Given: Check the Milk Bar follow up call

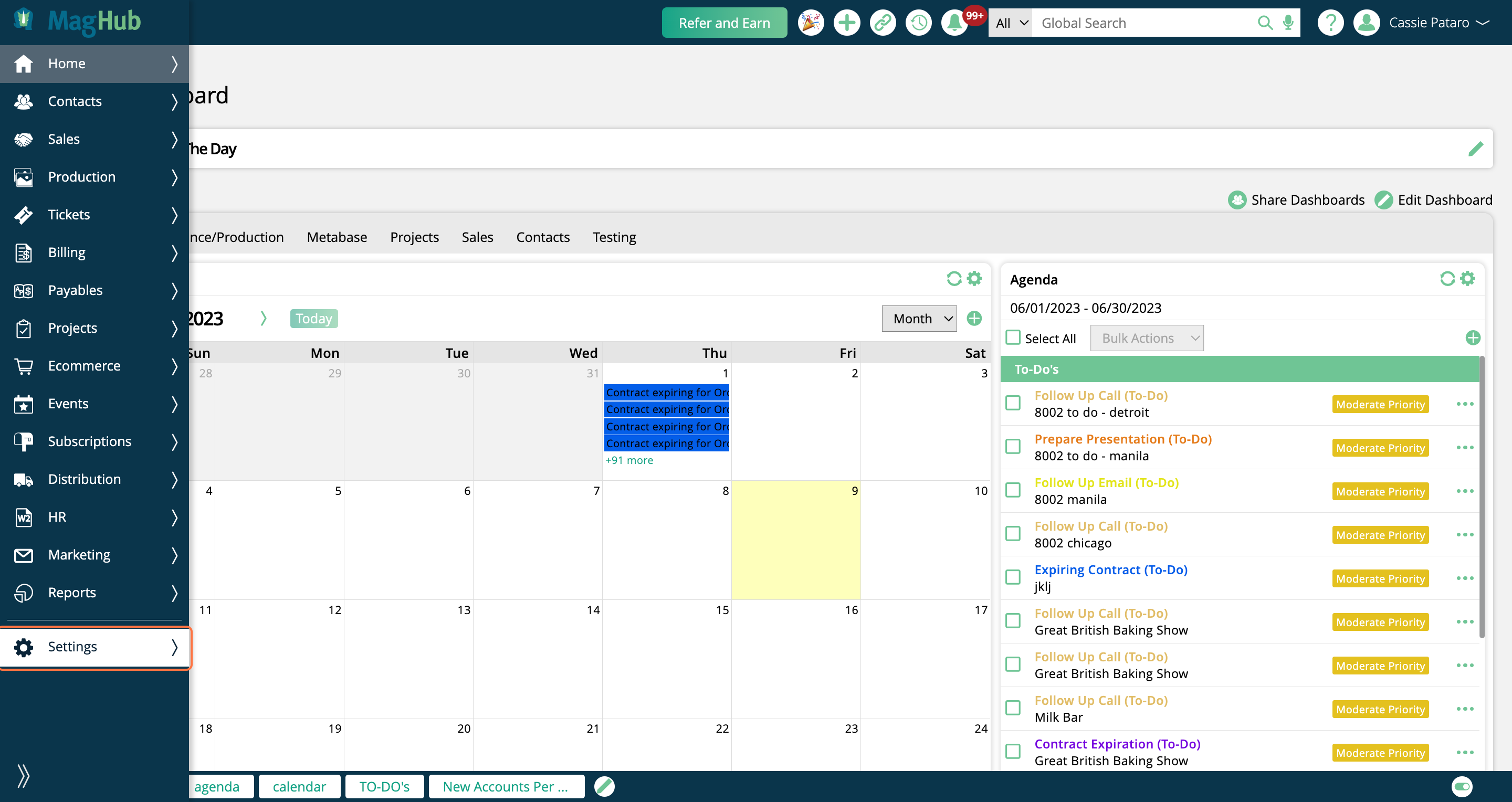Looking at the screenshot, I should click(x=1013, y=708).
